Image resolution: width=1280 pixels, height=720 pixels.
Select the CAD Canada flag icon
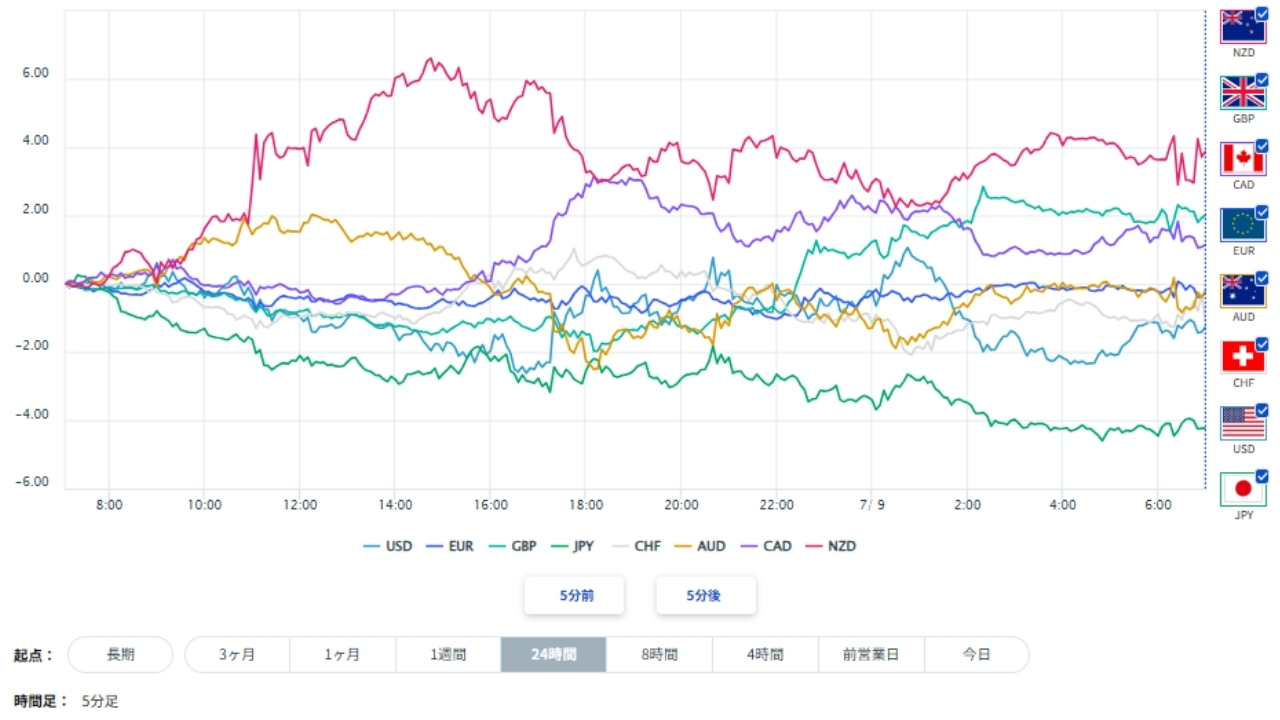(x=1243, y=159)
